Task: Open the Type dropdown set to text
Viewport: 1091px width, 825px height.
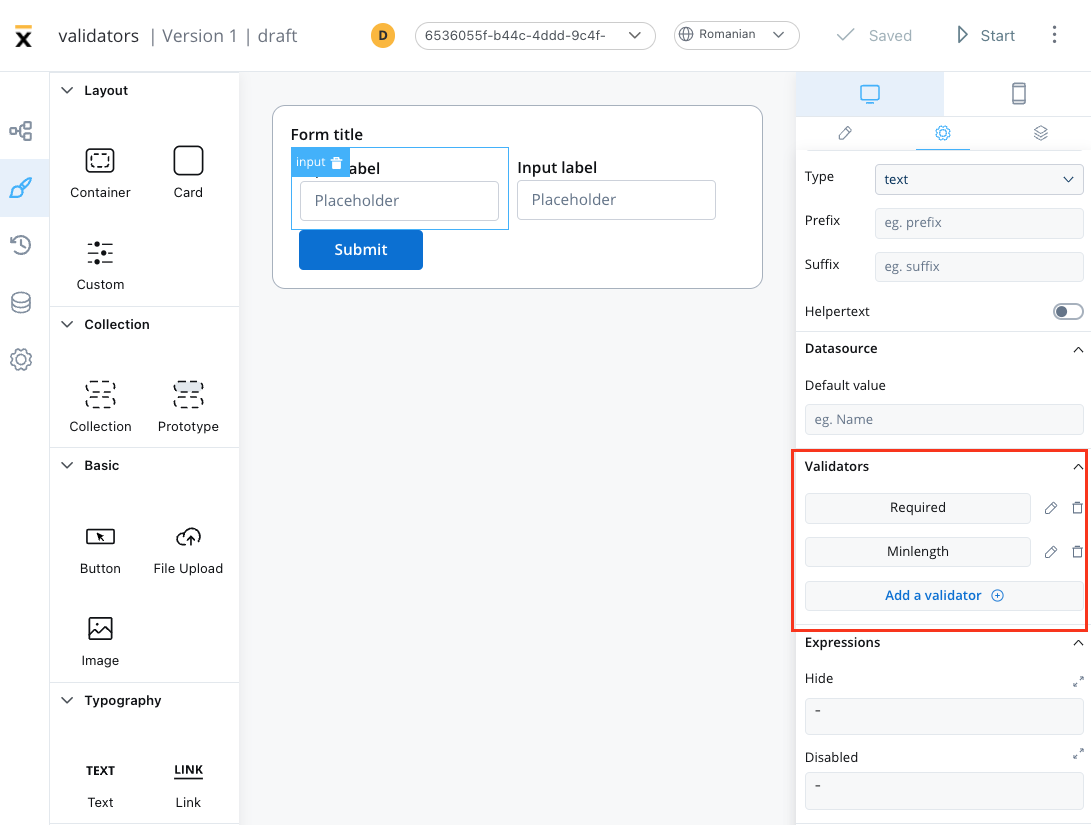Action: coord(978,180)
